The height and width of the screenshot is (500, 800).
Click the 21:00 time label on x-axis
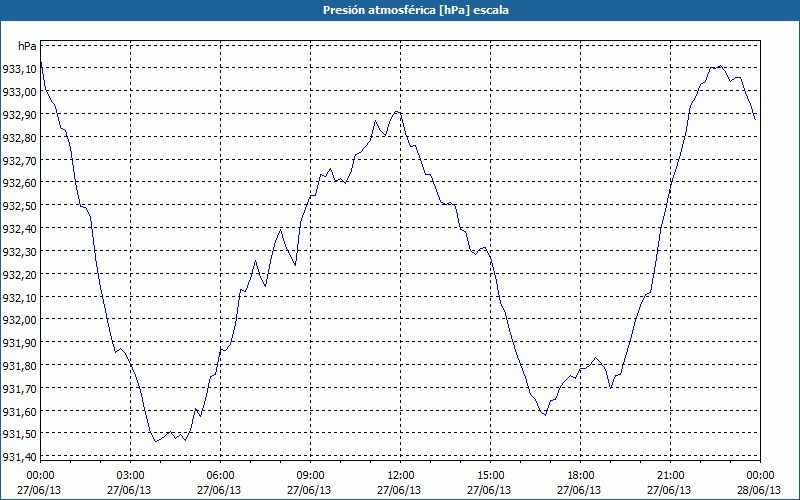[x=669, y=476]
